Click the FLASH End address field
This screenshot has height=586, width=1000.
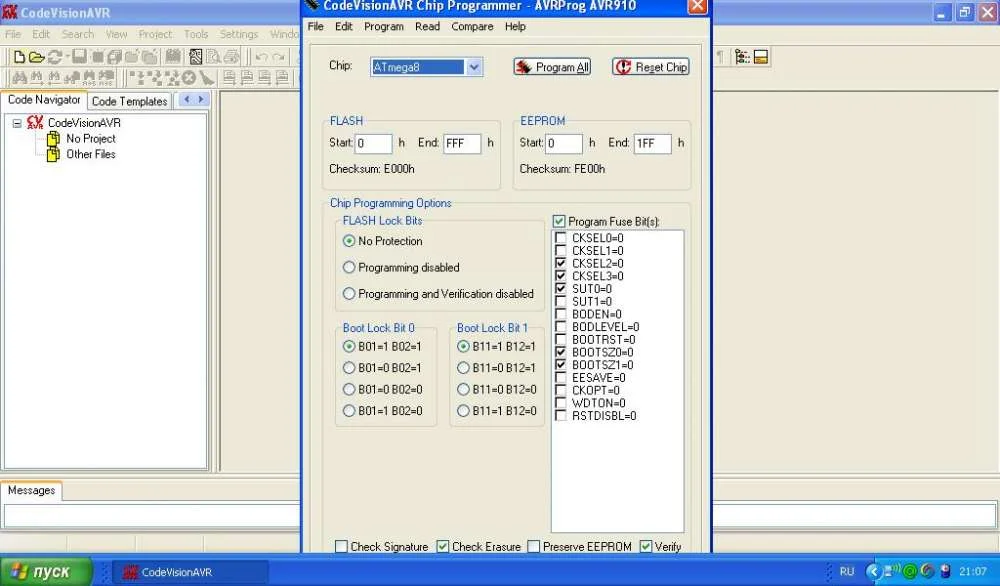[x=462, y=143]
